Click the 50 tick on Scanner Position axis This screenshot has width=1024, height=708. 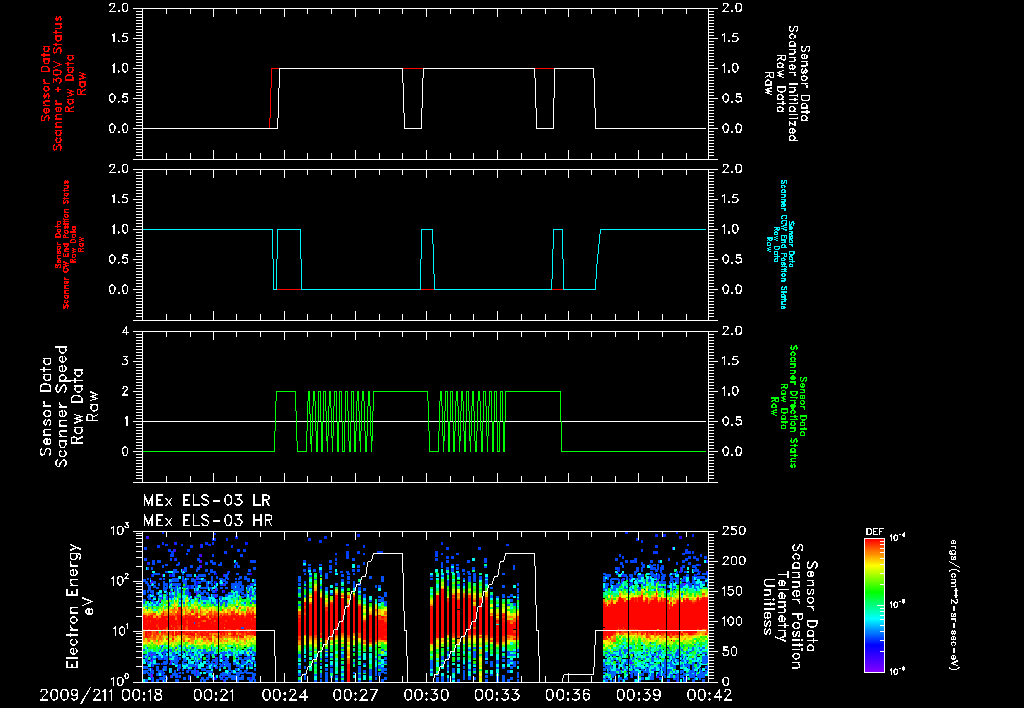tap(730, 651)
